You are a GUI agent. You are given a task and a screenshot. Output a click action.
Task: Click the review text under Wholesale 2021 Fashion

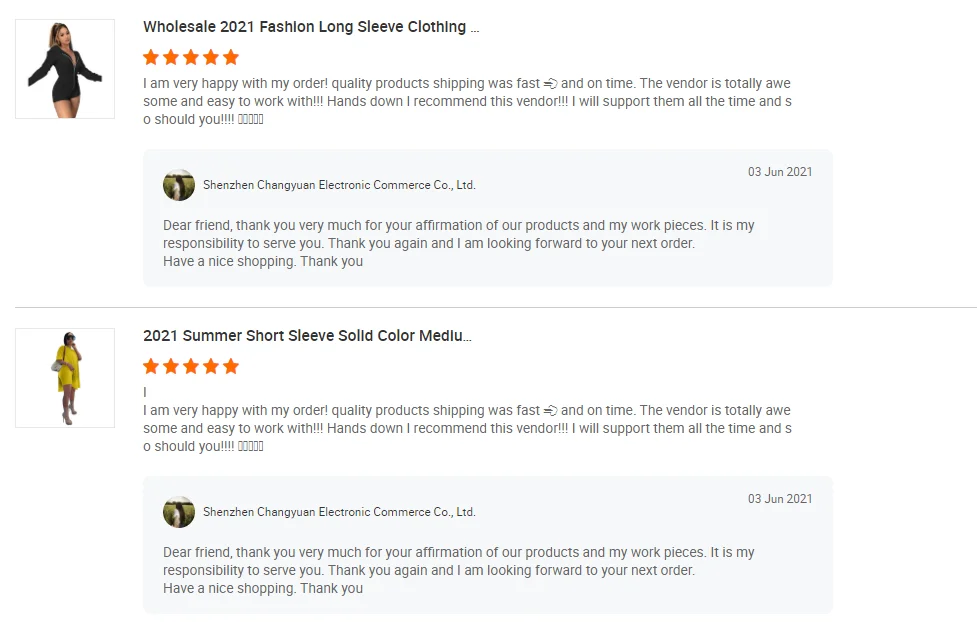(x=467, y=102)
